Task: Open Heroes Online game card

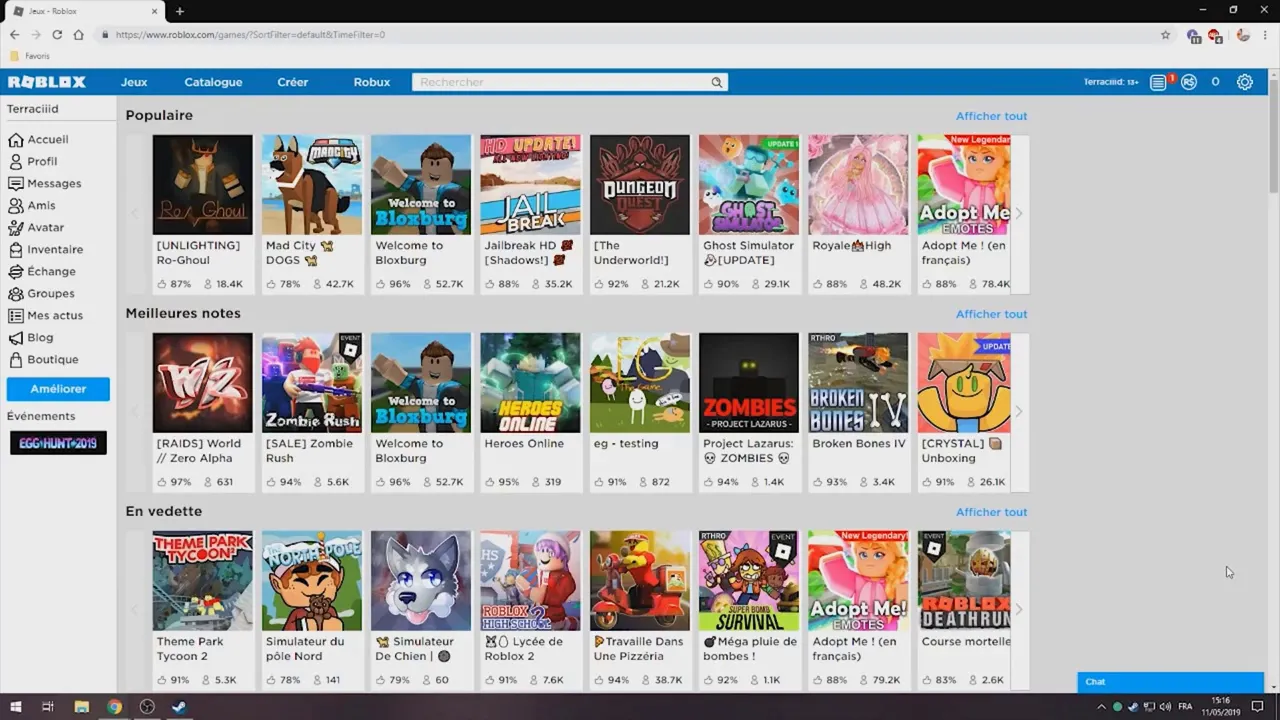Action: click(530, 412)
